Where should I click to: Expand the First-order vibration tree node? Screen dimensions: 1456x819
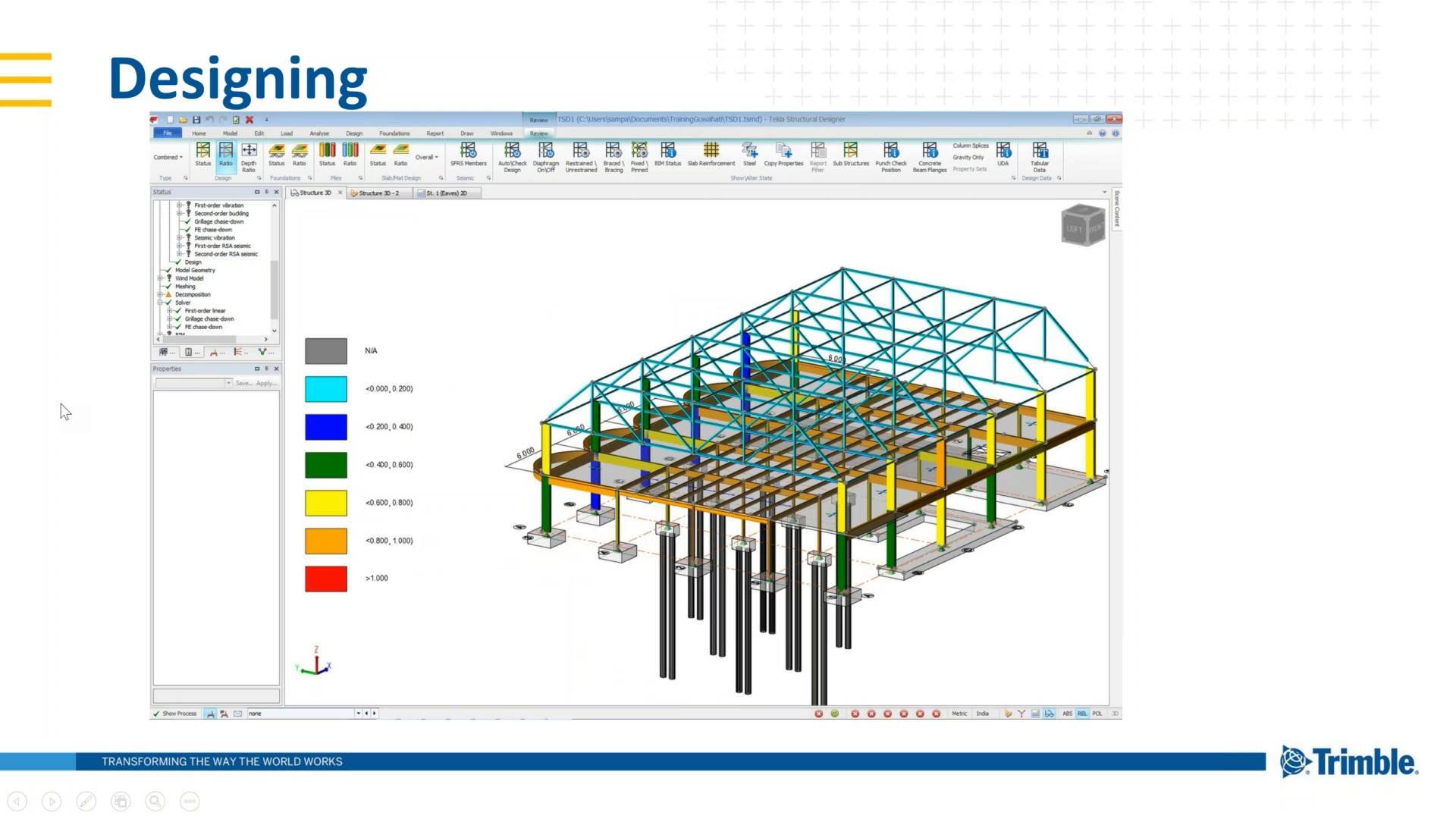(x=180, y=206)
